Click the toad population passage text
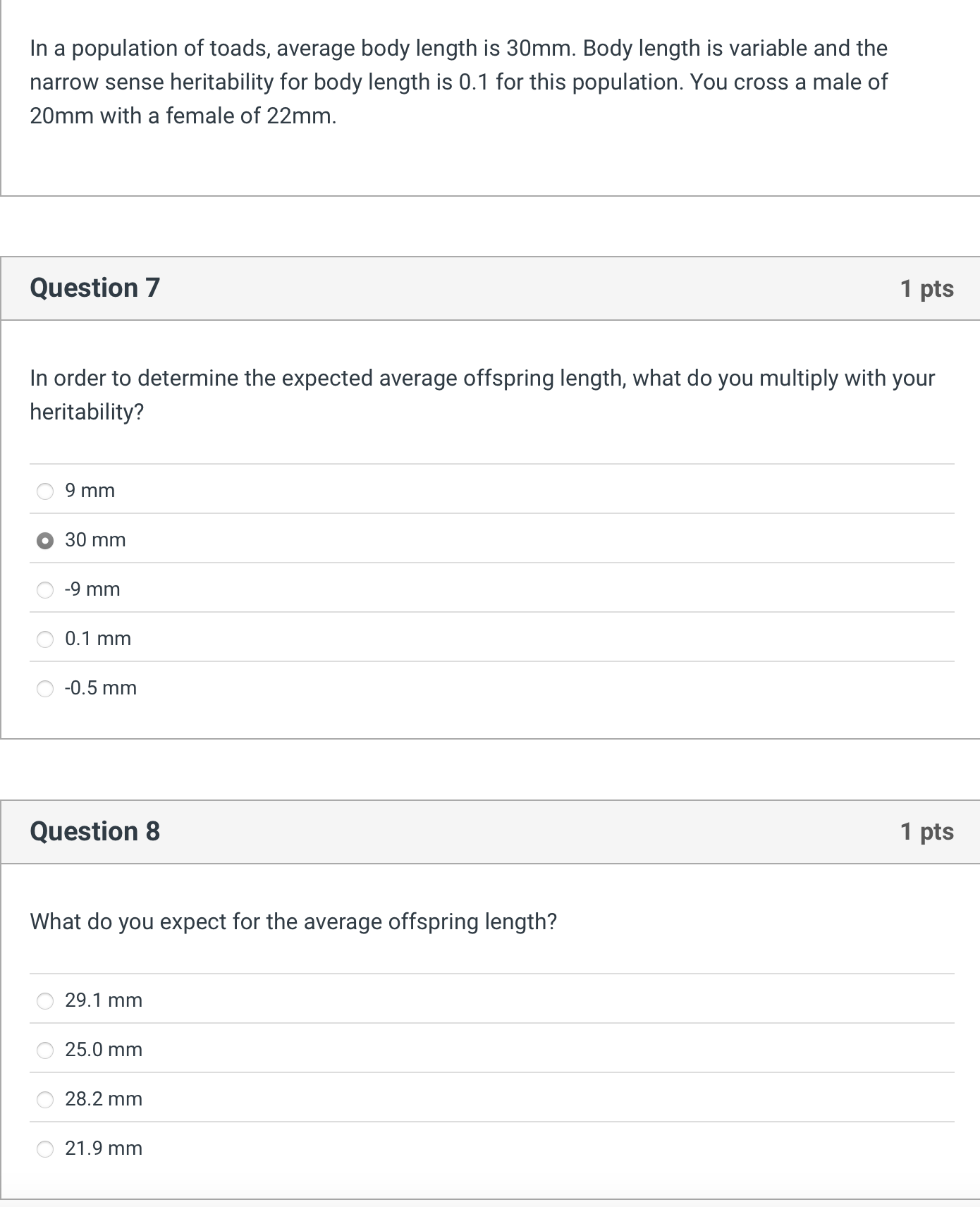The image size is (980, 1207). (458, 82)
